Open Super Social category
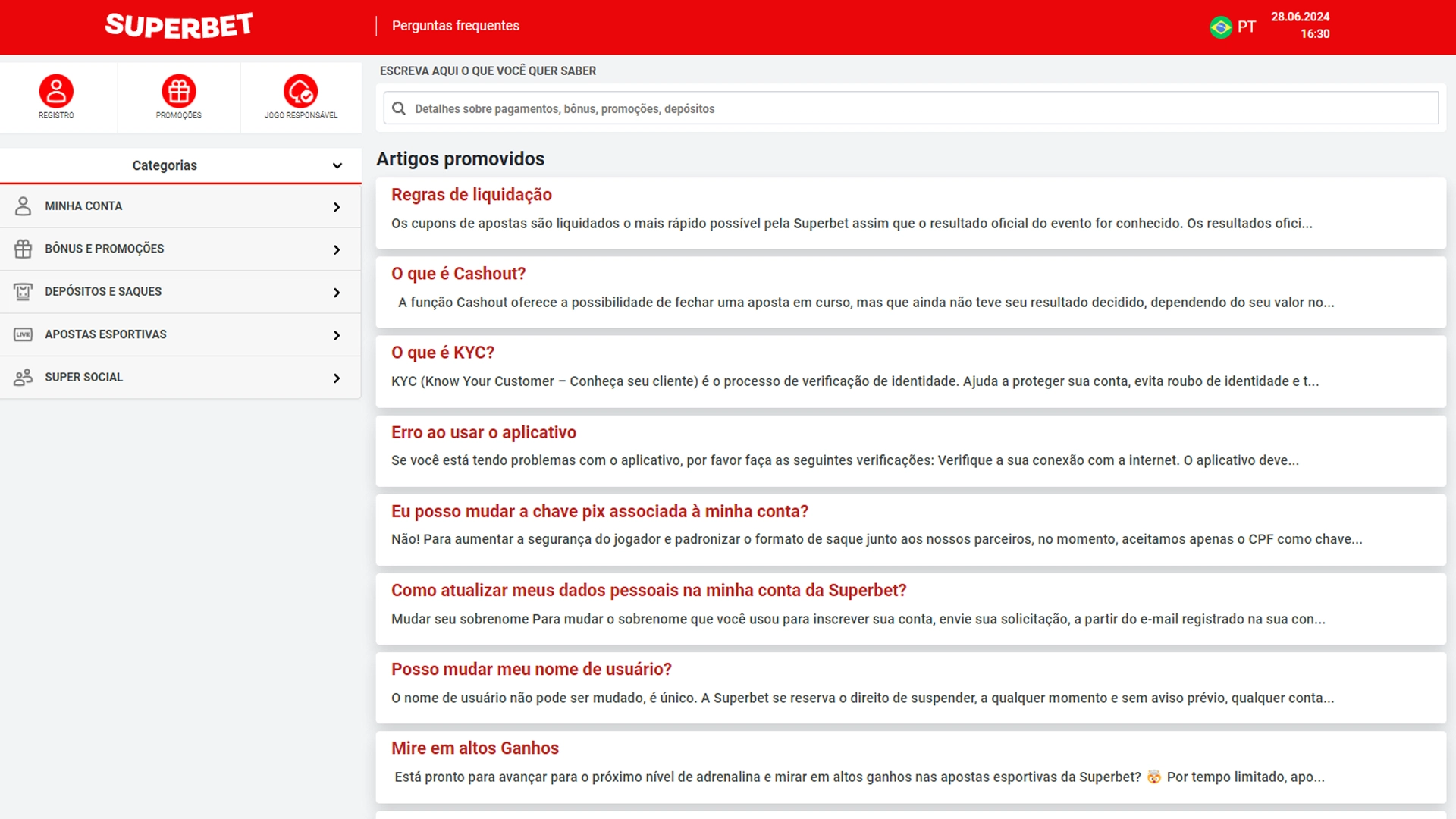The height and width of the screenshot is (819, 1456). pyautogui.click(x=180, y=377)
